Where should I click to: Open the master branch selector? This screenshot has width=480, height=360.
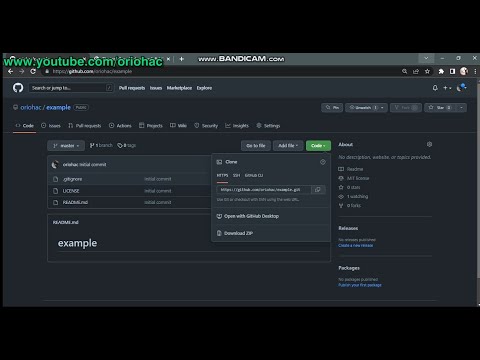coord(66,146)
